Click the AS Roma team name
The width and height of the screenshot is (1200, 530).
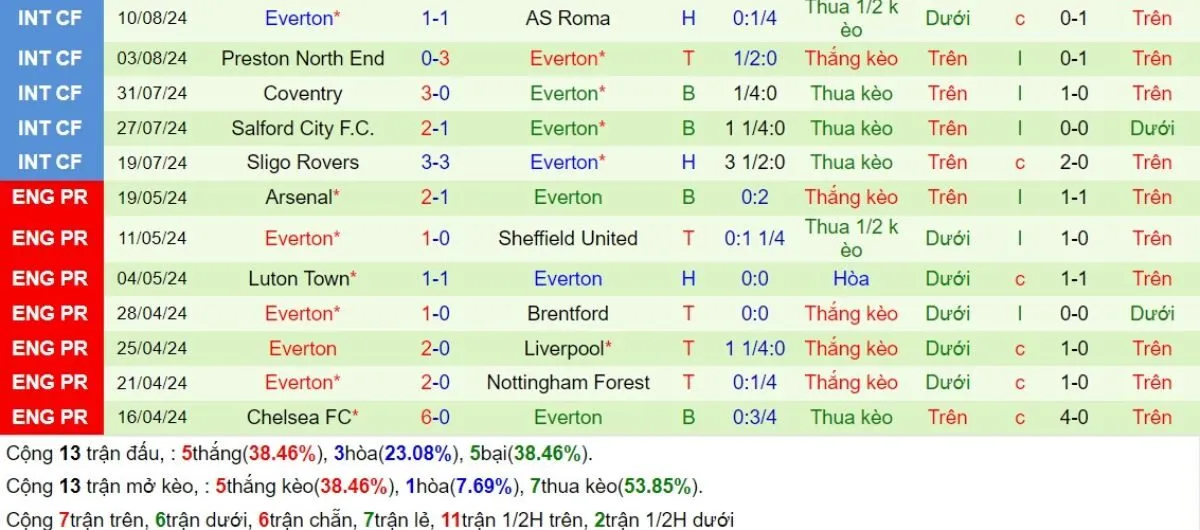click(567, 18)
